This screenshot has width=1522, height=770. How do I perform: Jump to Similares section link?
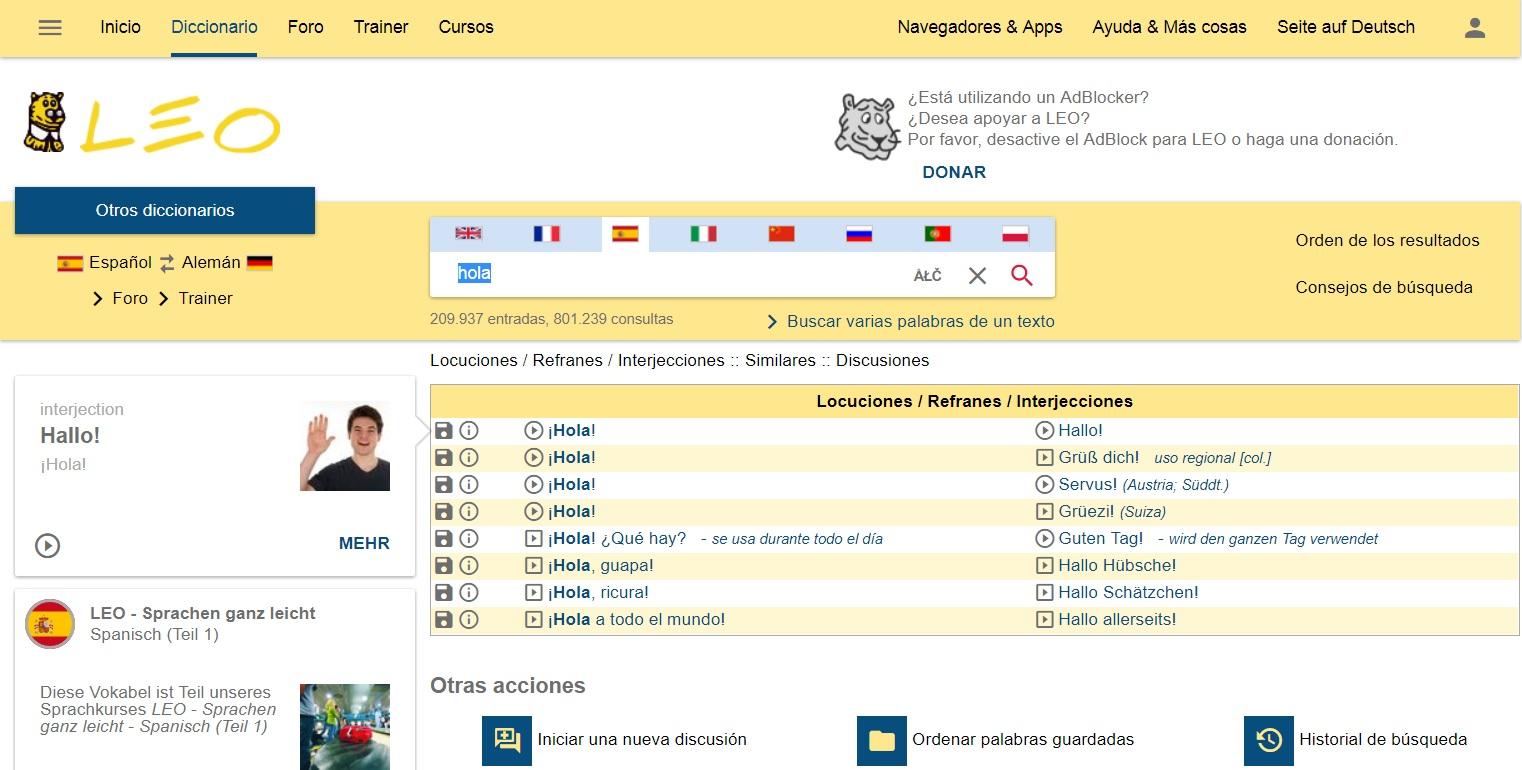coord(780,360)
